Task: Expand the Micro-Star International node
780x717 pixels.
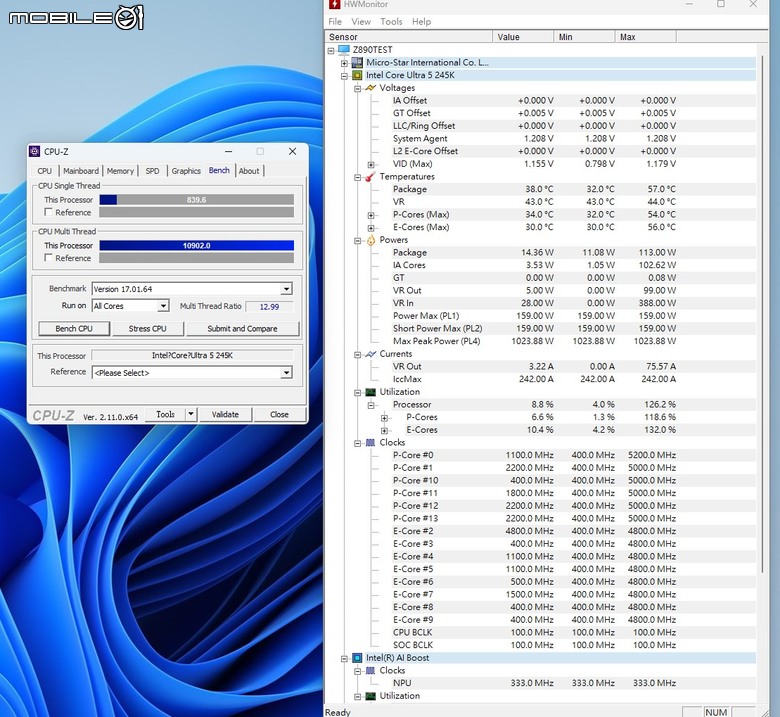Action: coord(344,63)
